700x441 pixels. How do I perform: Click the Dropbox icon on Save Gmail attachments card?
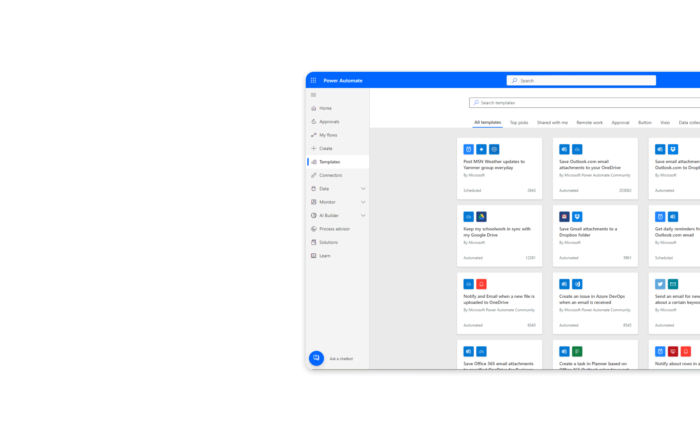click(577, 217)
